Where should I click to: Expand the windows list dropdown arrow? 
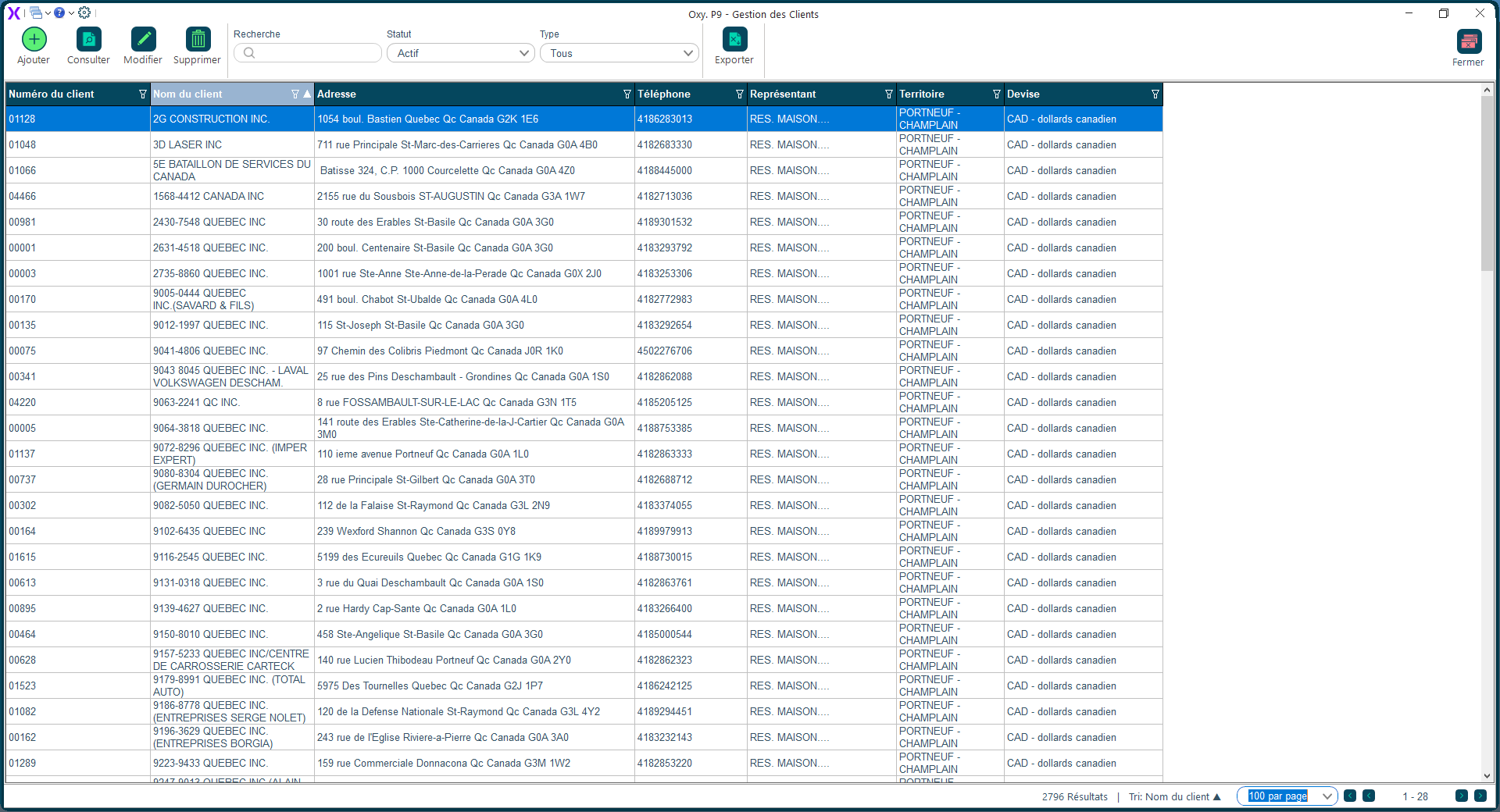tap(48, 13)
